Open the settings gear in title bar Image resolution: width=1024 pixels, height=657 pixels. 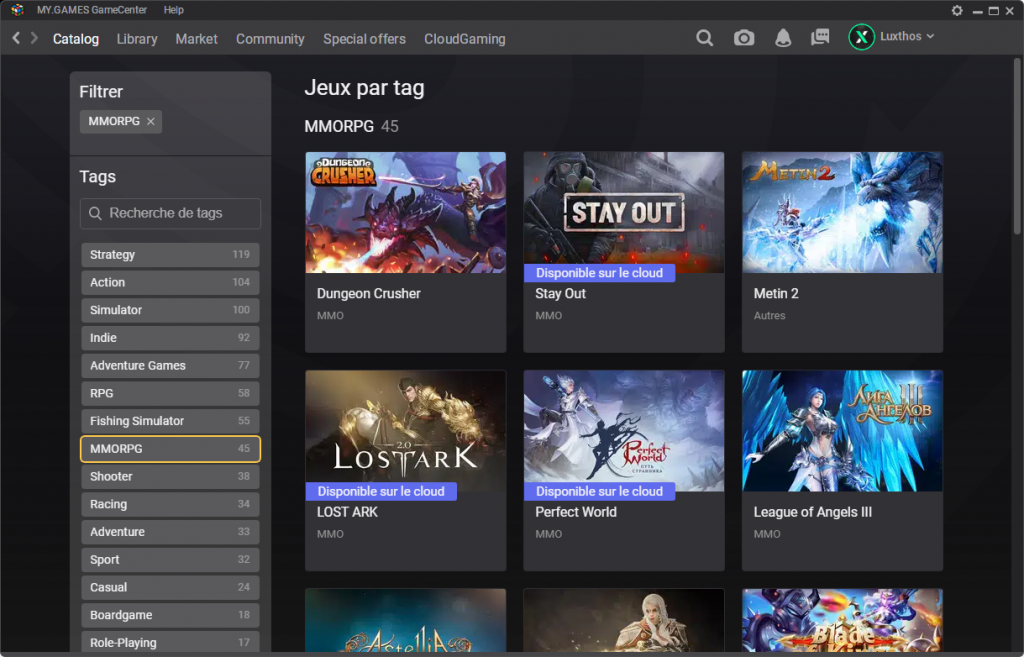click(957, 10)
